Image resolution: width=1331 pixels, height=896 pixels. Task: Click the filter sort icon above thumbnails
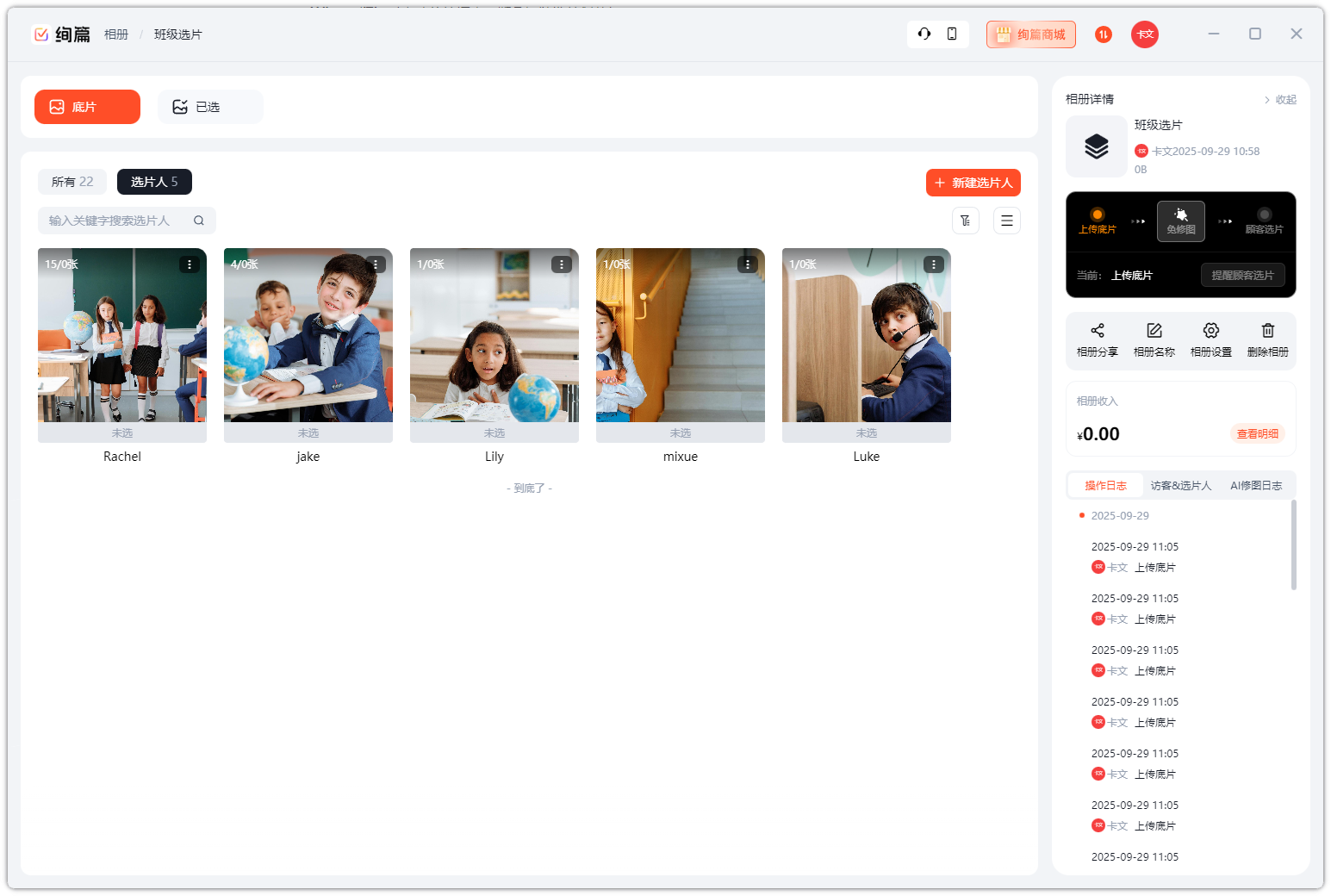965,221
